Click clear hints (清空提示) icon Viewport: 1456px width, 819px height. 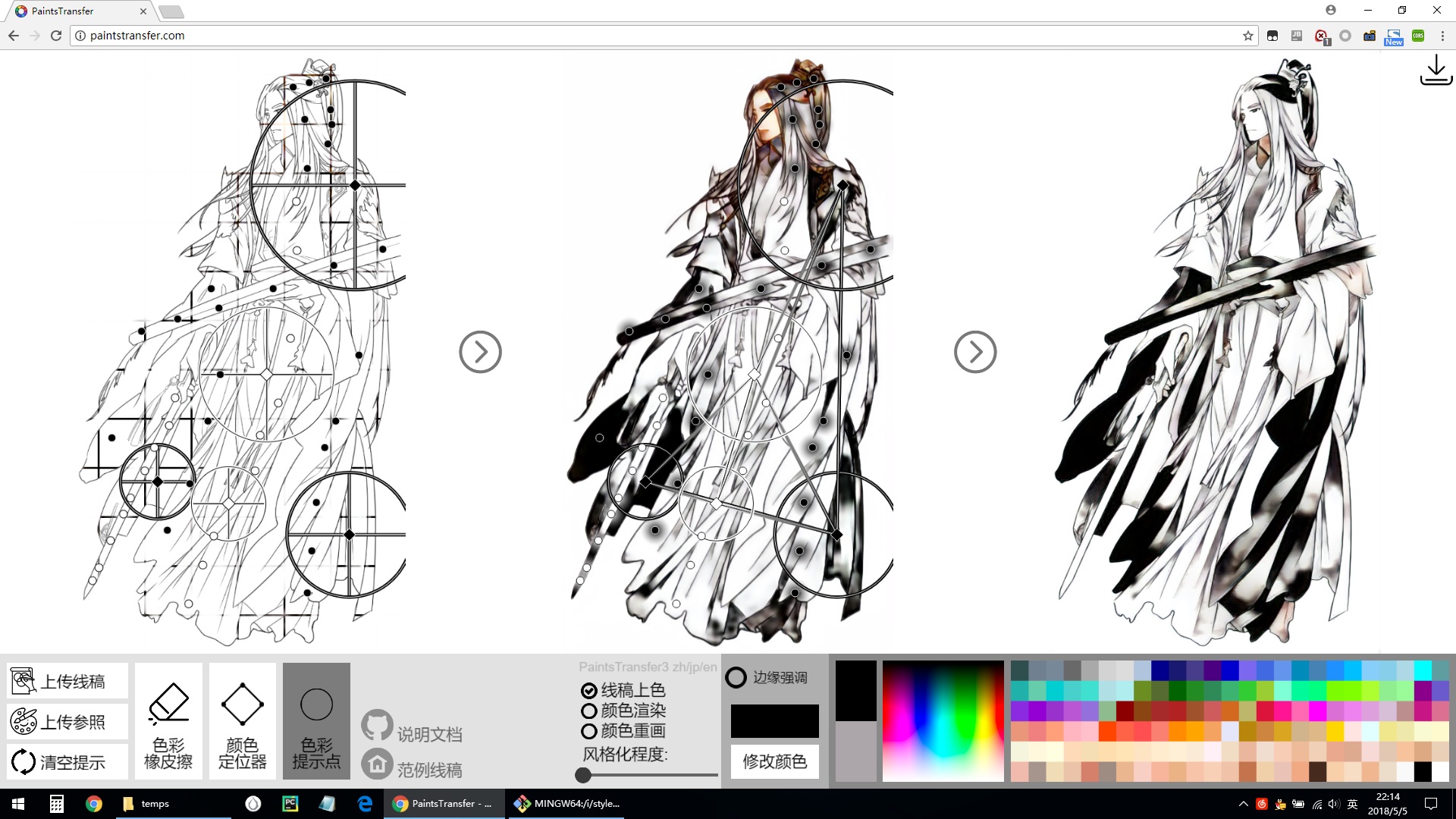point(23,761)
